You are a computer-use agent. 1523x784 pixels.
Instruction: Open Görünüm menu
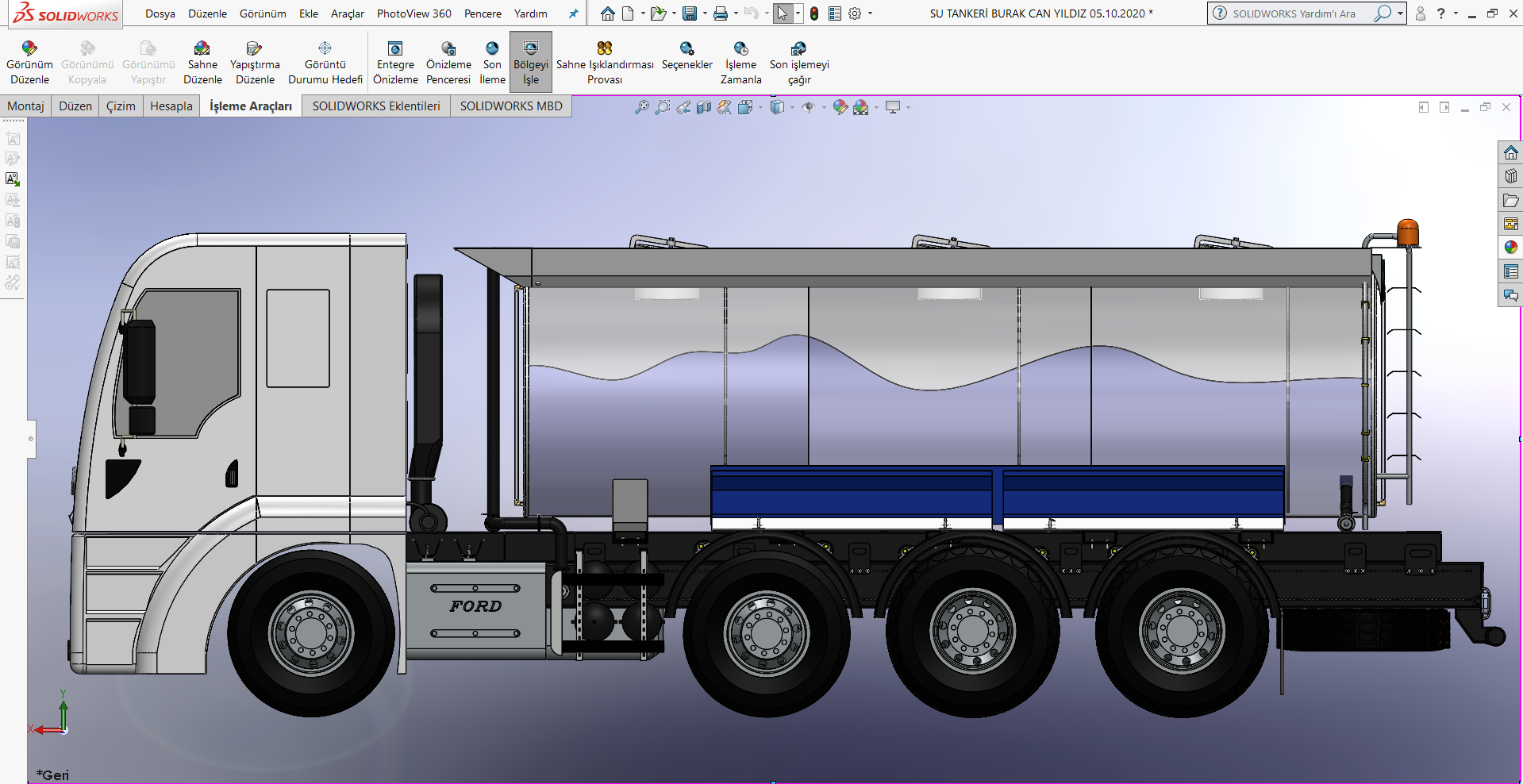click(263, 13)
